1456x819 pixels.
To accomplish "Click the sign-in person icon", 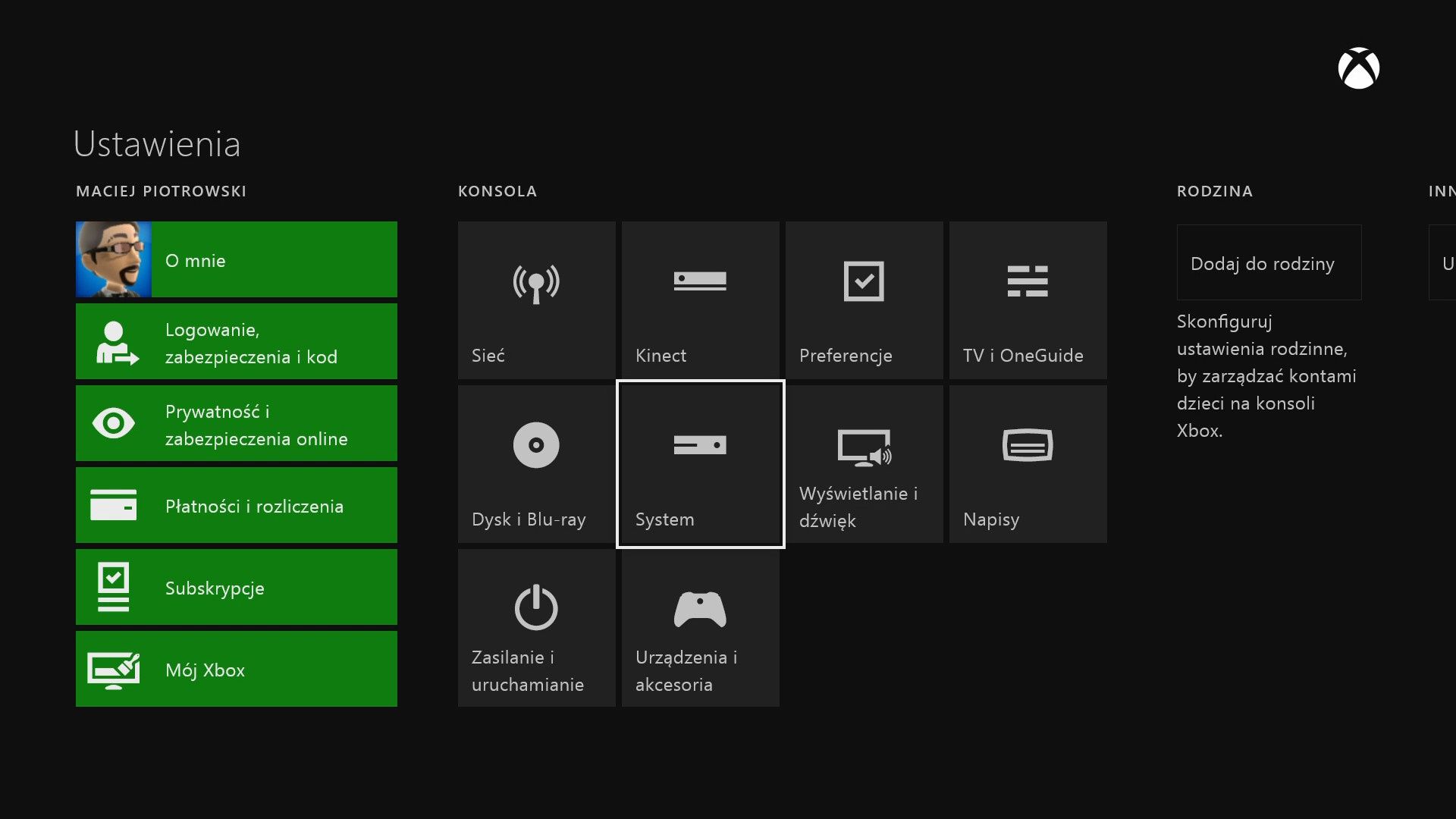I will [x=117, y=343].
